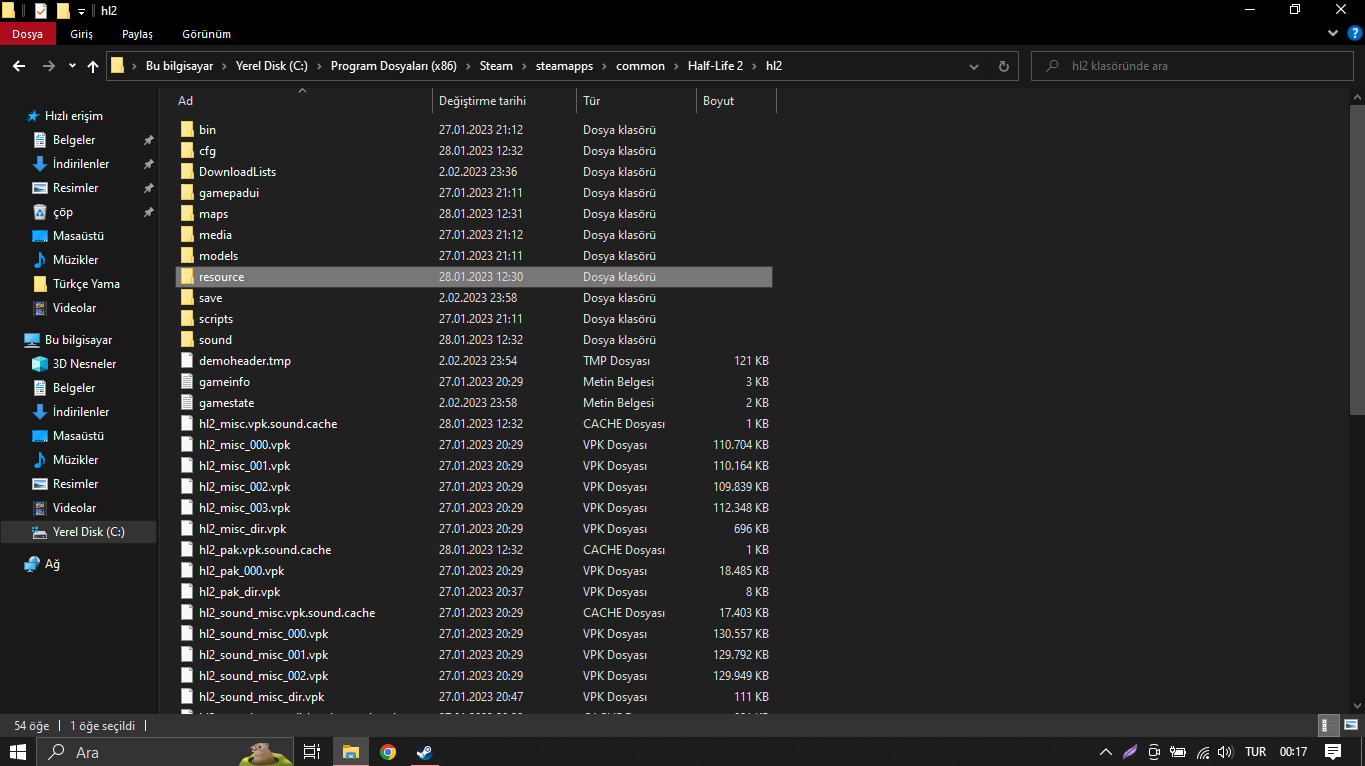Navigate to Yerel Disk (C:) breadcrumb

[272, 66]
